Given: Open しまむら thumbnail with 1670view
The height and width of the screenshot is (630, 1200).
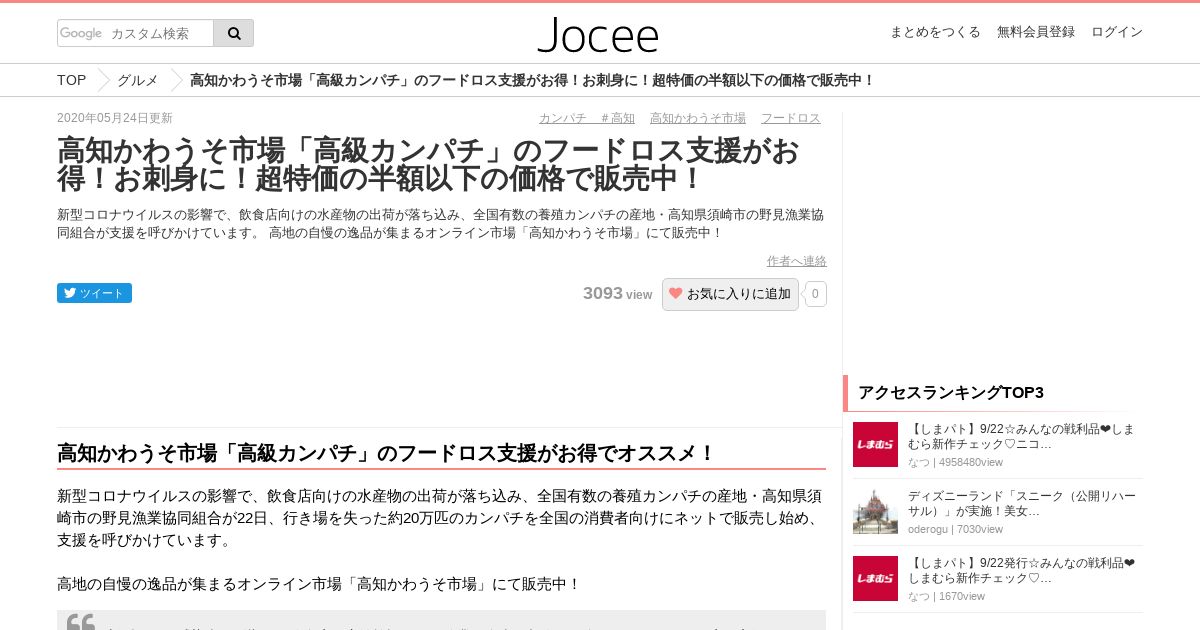Looking at the screenshot, I should 875,578.
